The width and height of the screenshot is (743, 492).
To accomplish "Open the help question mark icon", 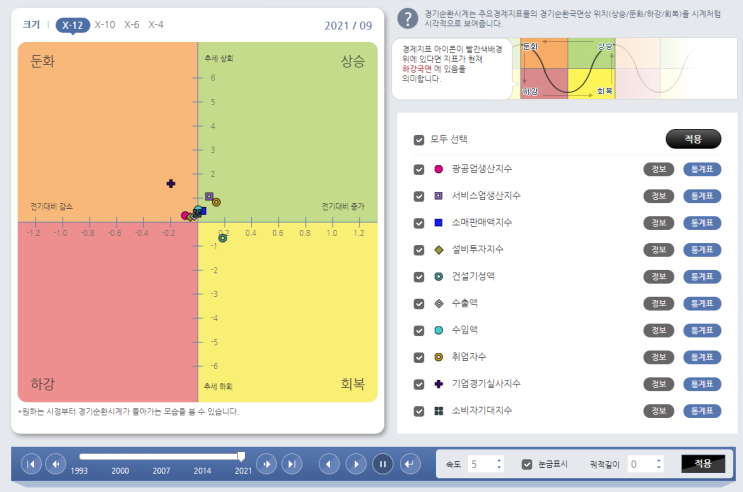I will pos(408,19).
